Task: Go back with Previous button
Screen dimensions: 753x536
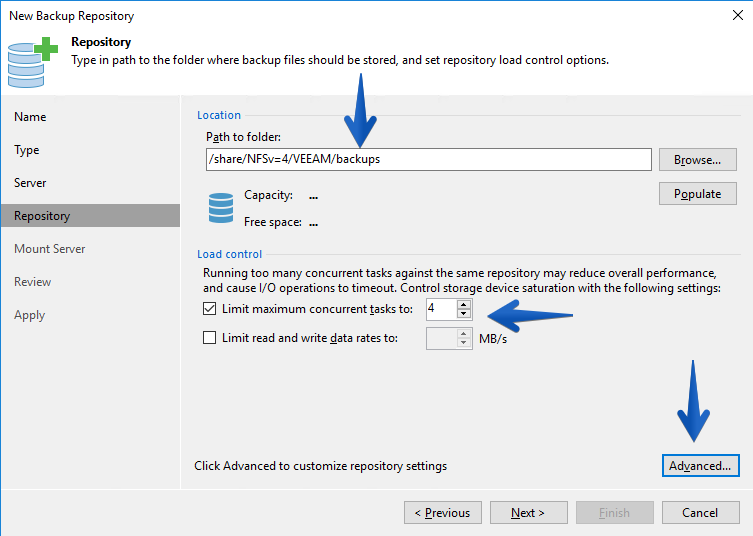Action: [443, 512]
